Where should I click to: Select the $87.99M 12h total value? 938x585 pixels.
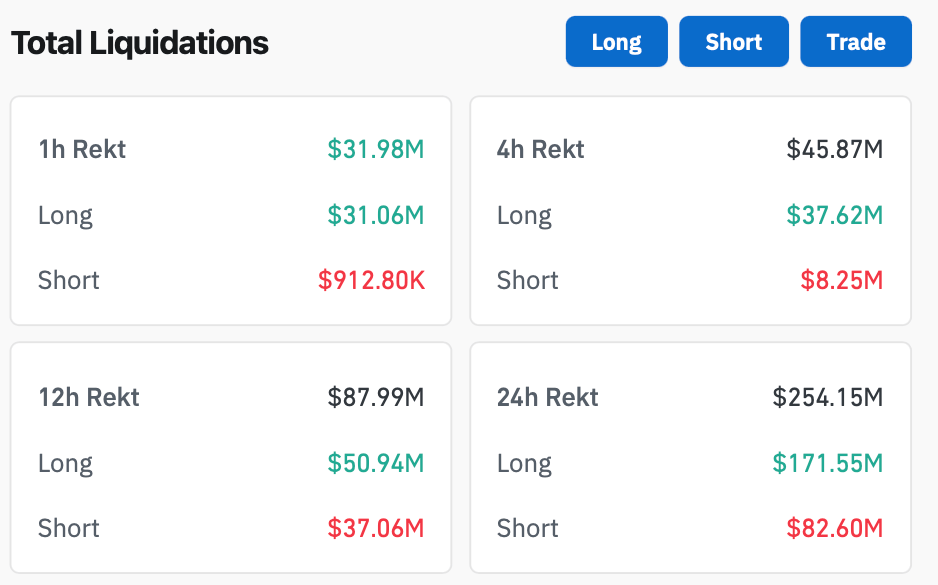coord(376,397)
